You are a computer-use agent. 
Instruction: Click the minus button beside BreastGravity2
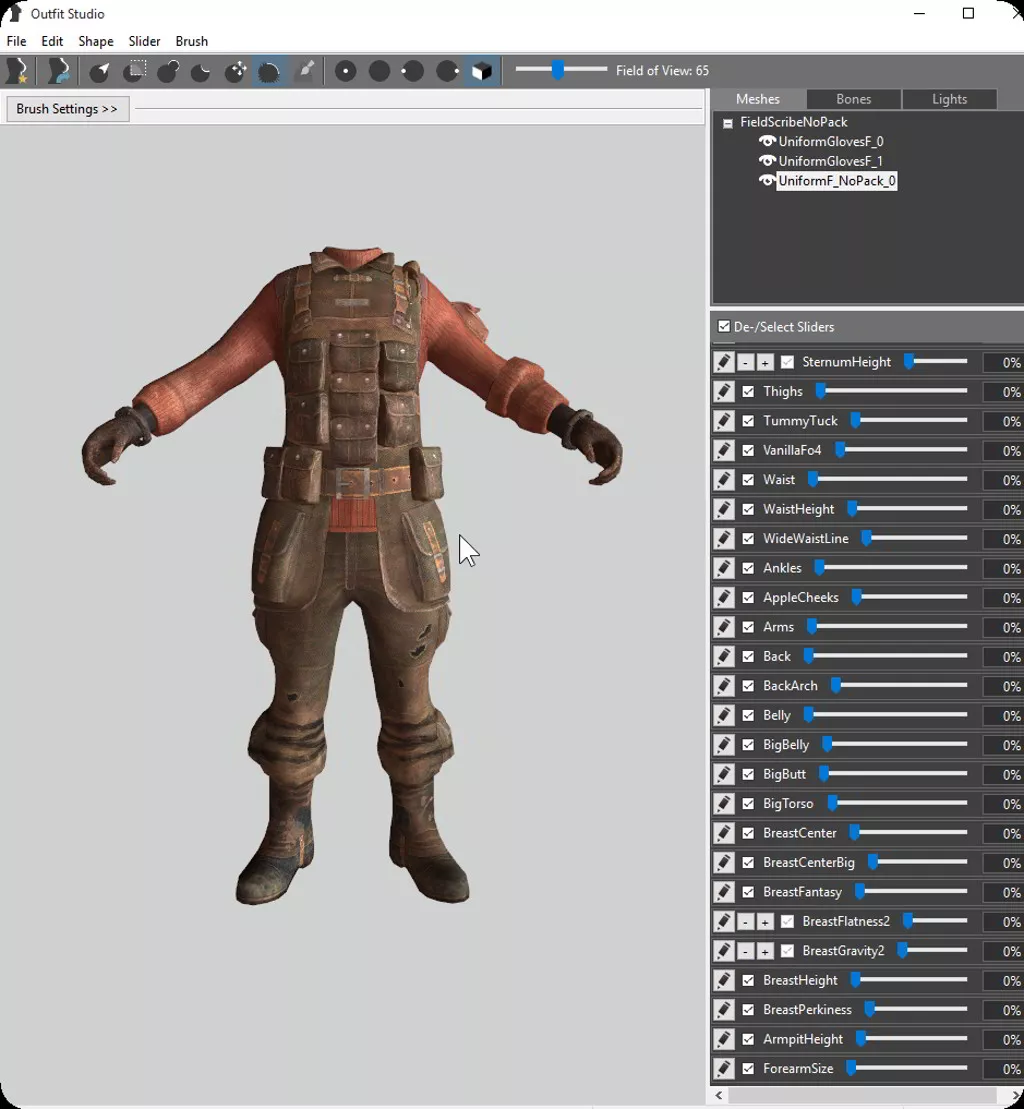click(x=745, y=951)
